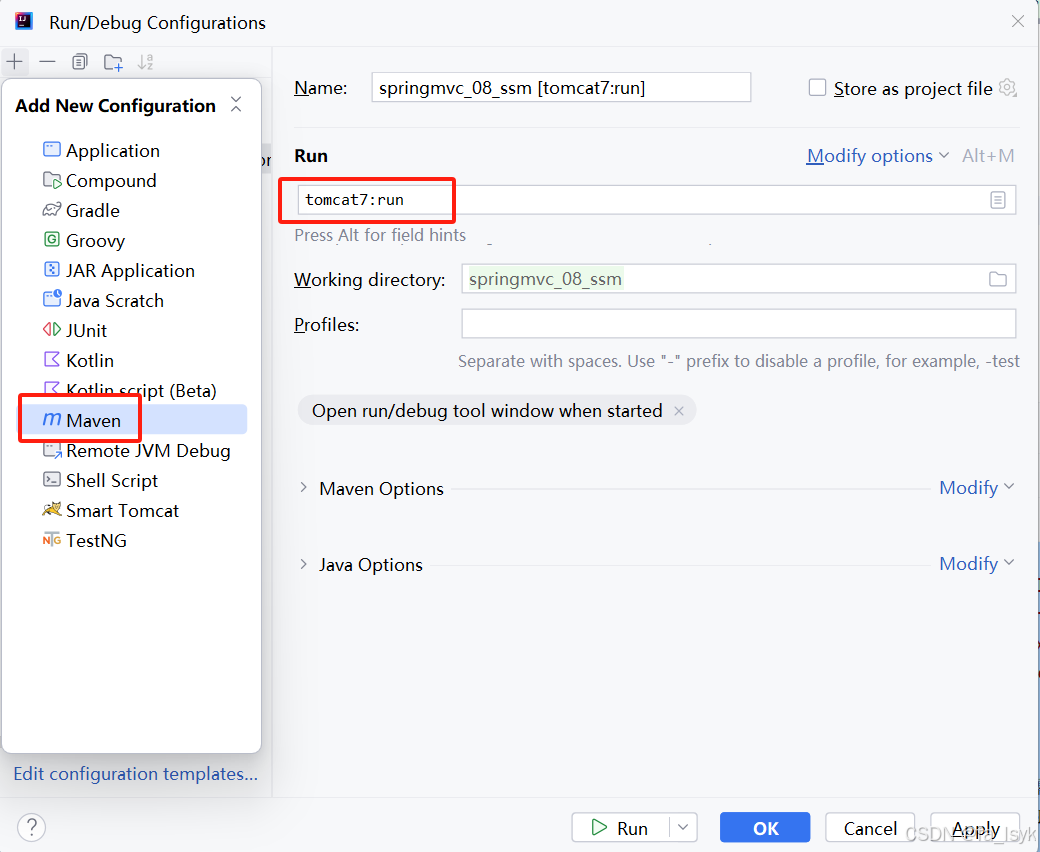Click the Compound folder icon
The width and height of the screenshot is (1040, 852).
click(x=52, y=180)
